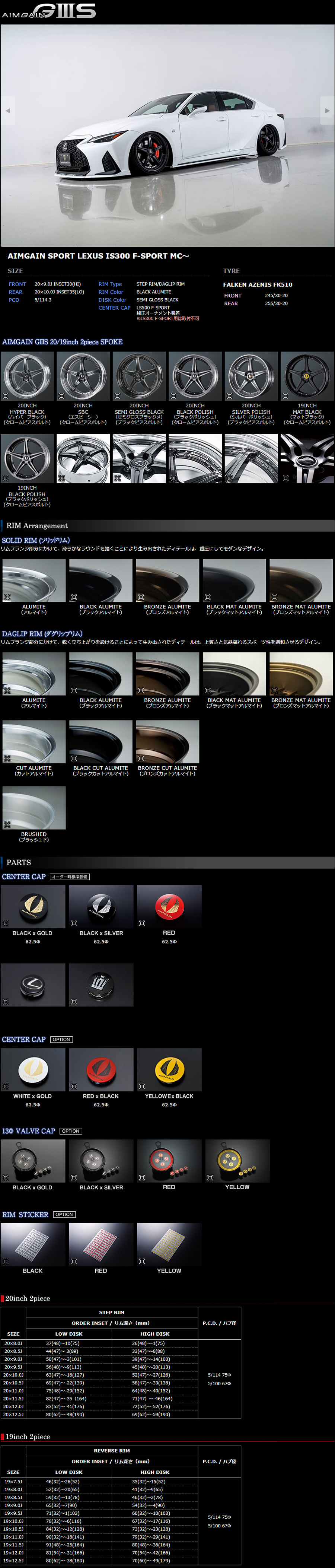View the Black x Silver standard center cap

(101, 906)
